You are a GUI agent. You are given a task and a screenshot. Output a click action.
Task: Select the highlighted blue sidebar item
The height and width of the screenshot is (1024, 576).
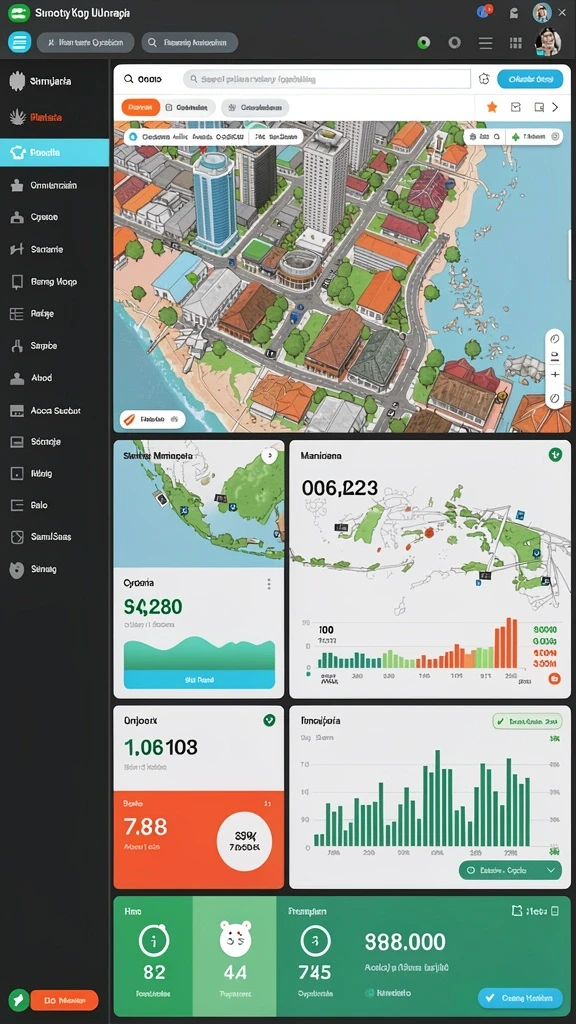coord(54,152)
